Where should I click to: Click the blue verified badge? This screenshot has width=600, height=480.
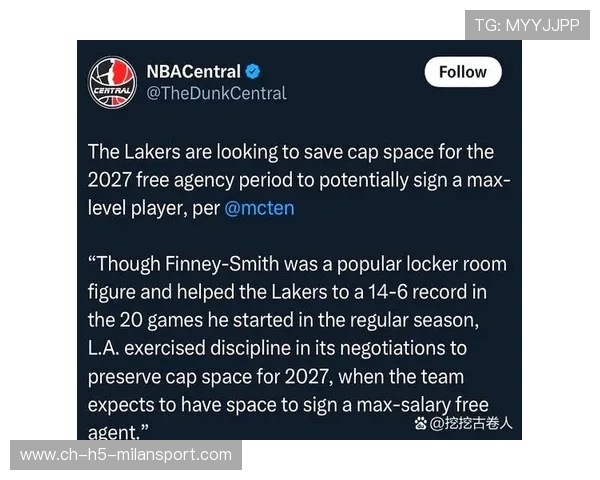pos(255,72)
